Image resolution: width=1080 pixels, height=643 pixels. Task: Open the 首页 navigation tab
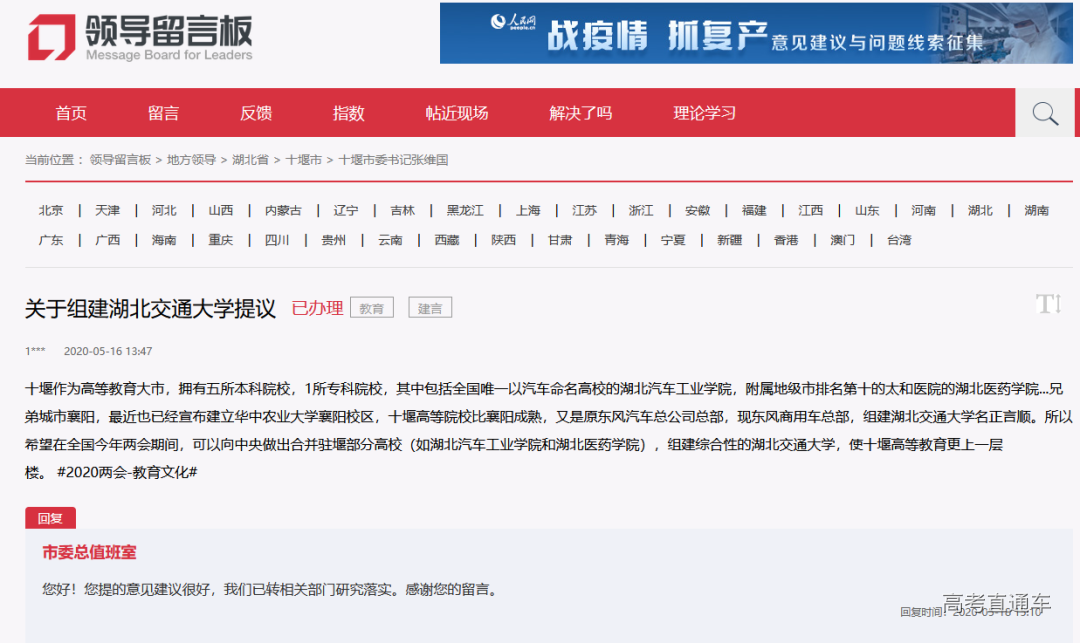pos(71,113)
